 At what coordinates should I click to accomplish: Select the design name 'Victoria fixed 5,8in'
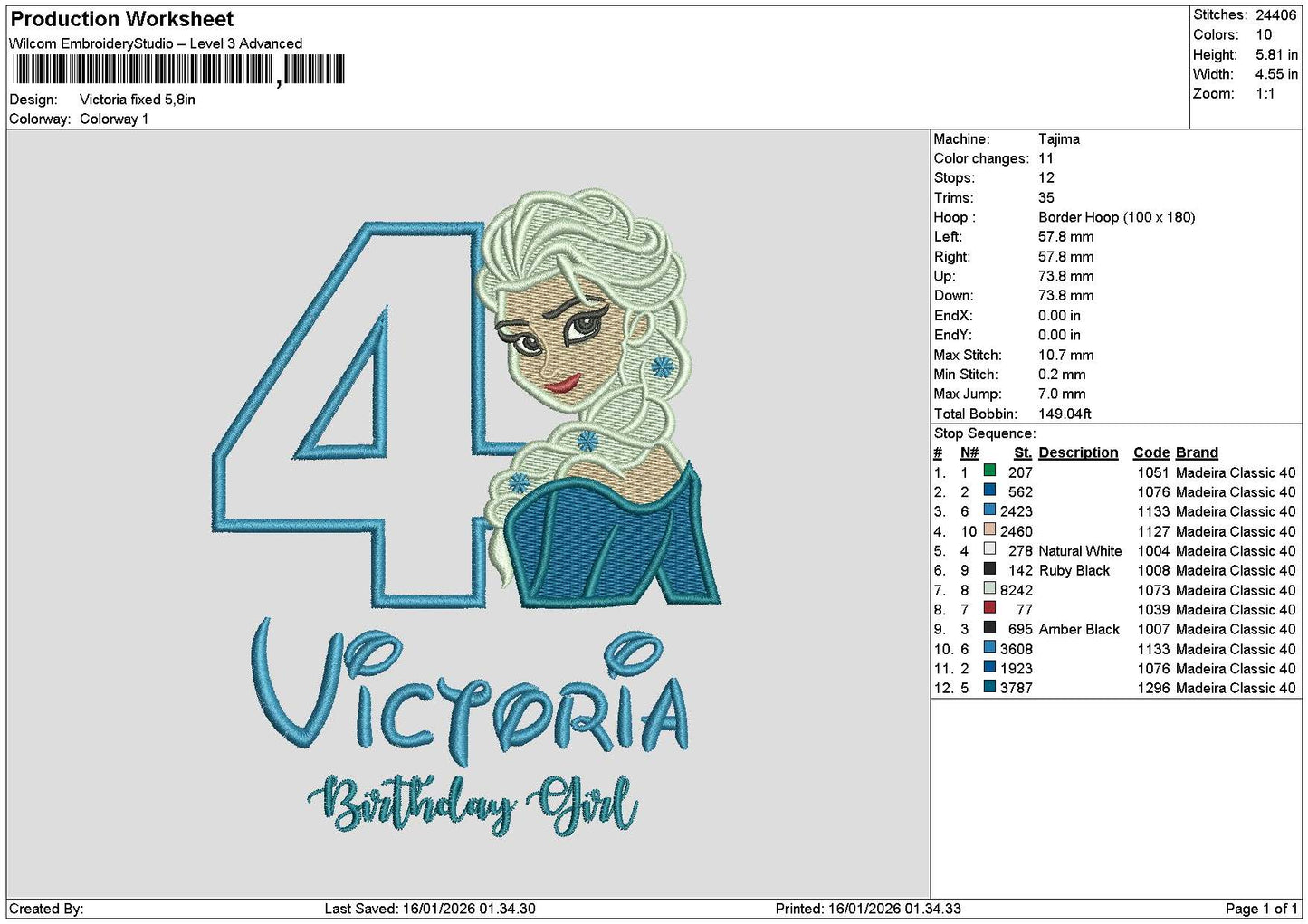[138, 100]
